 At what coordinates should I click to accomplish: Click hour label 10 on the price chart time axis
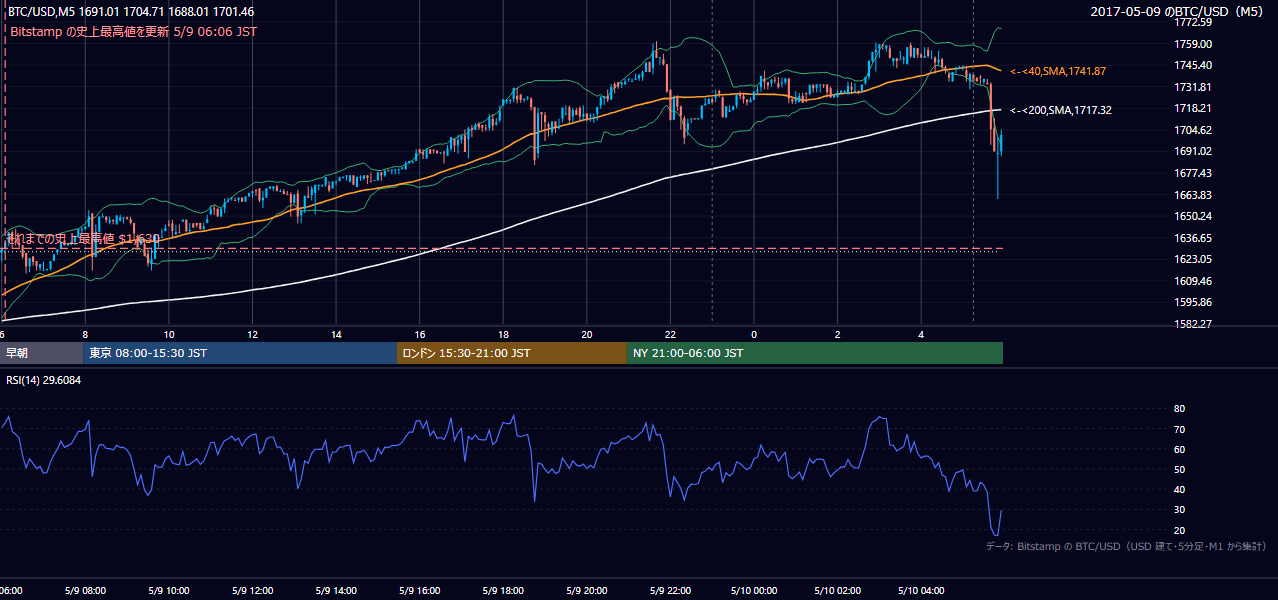point(169,334)
